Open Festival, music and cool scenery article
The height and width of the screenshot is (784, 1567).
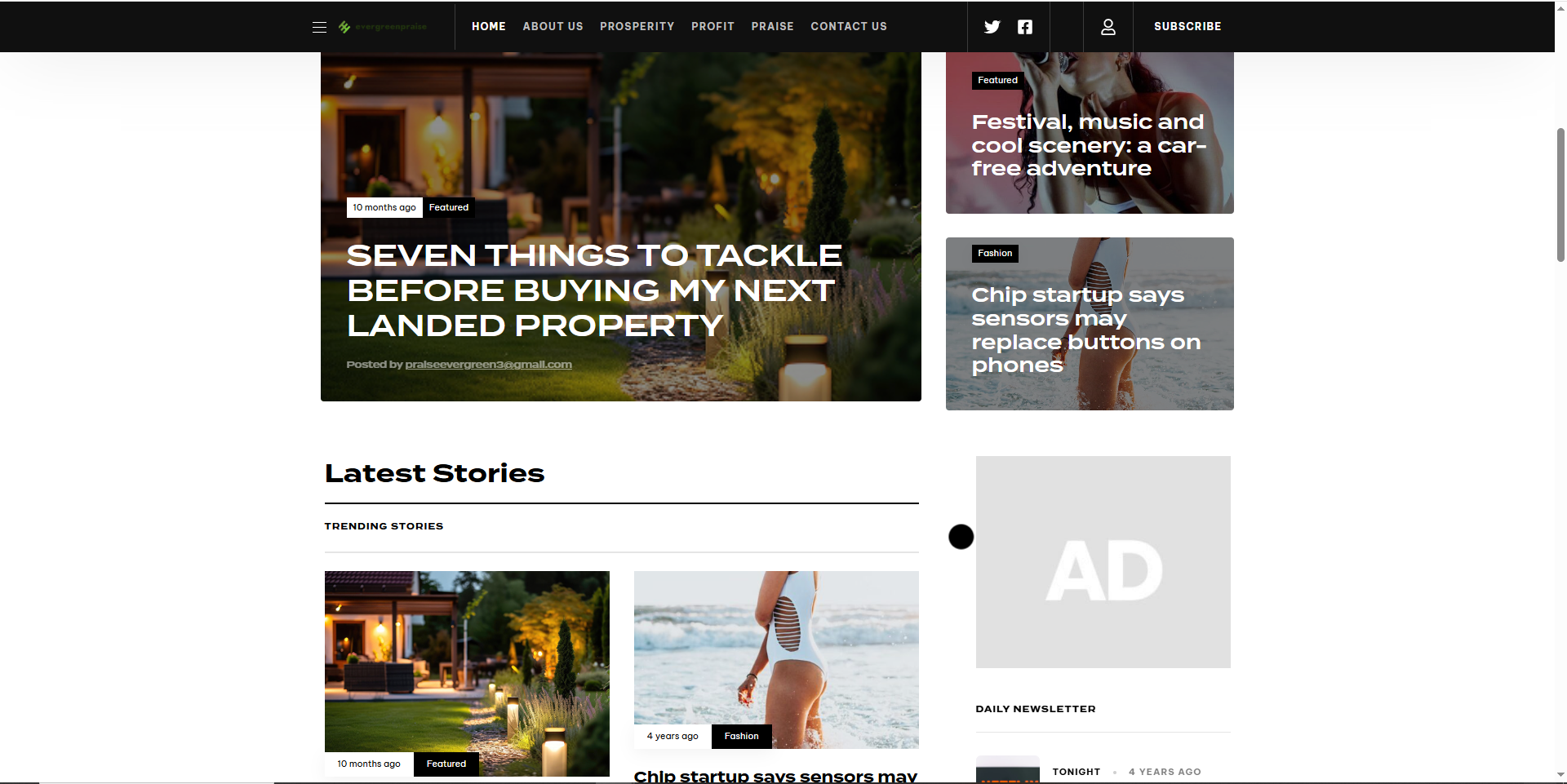[1088, 145]
